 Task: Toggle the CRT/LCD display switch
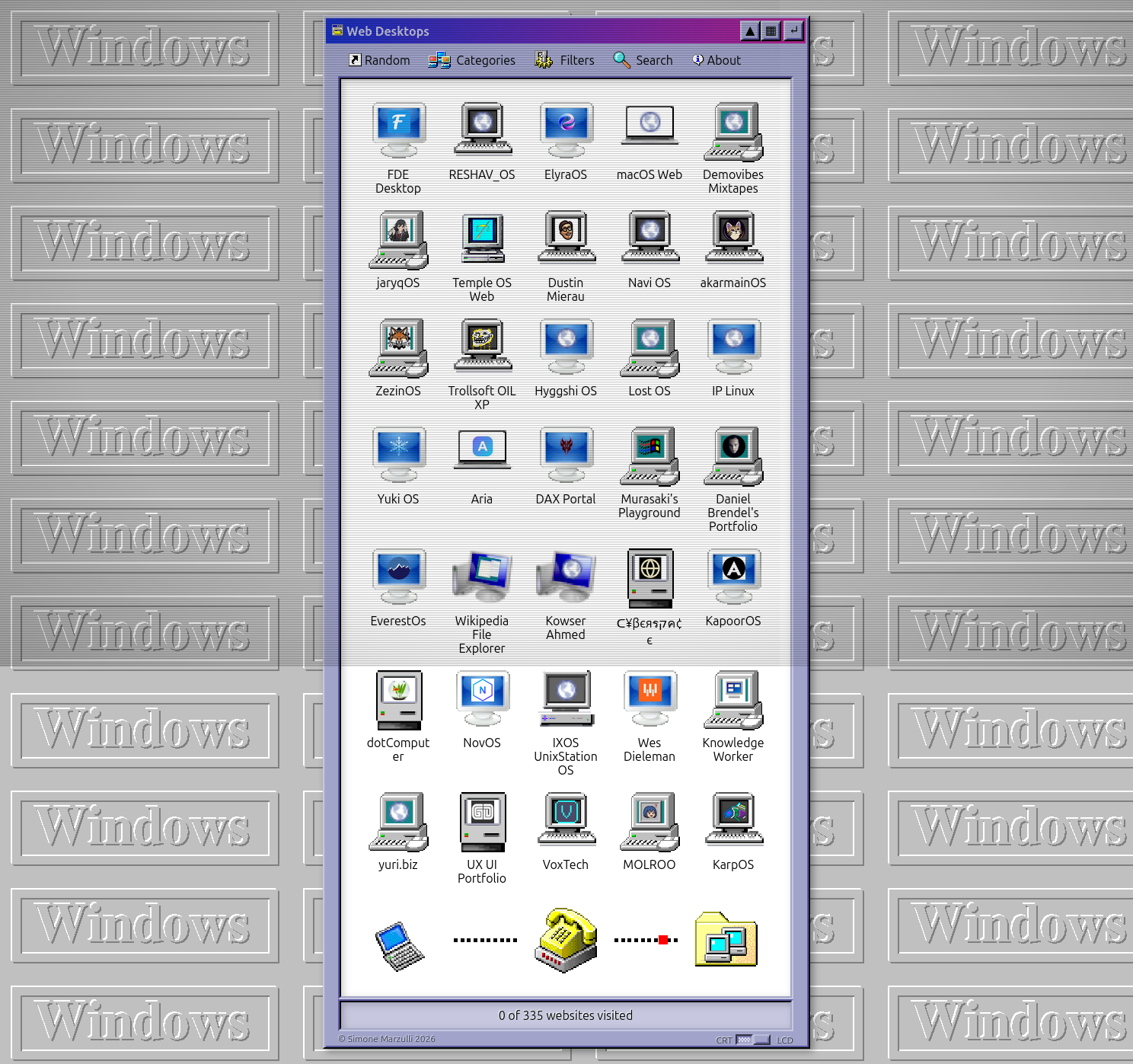[753, 1040]
